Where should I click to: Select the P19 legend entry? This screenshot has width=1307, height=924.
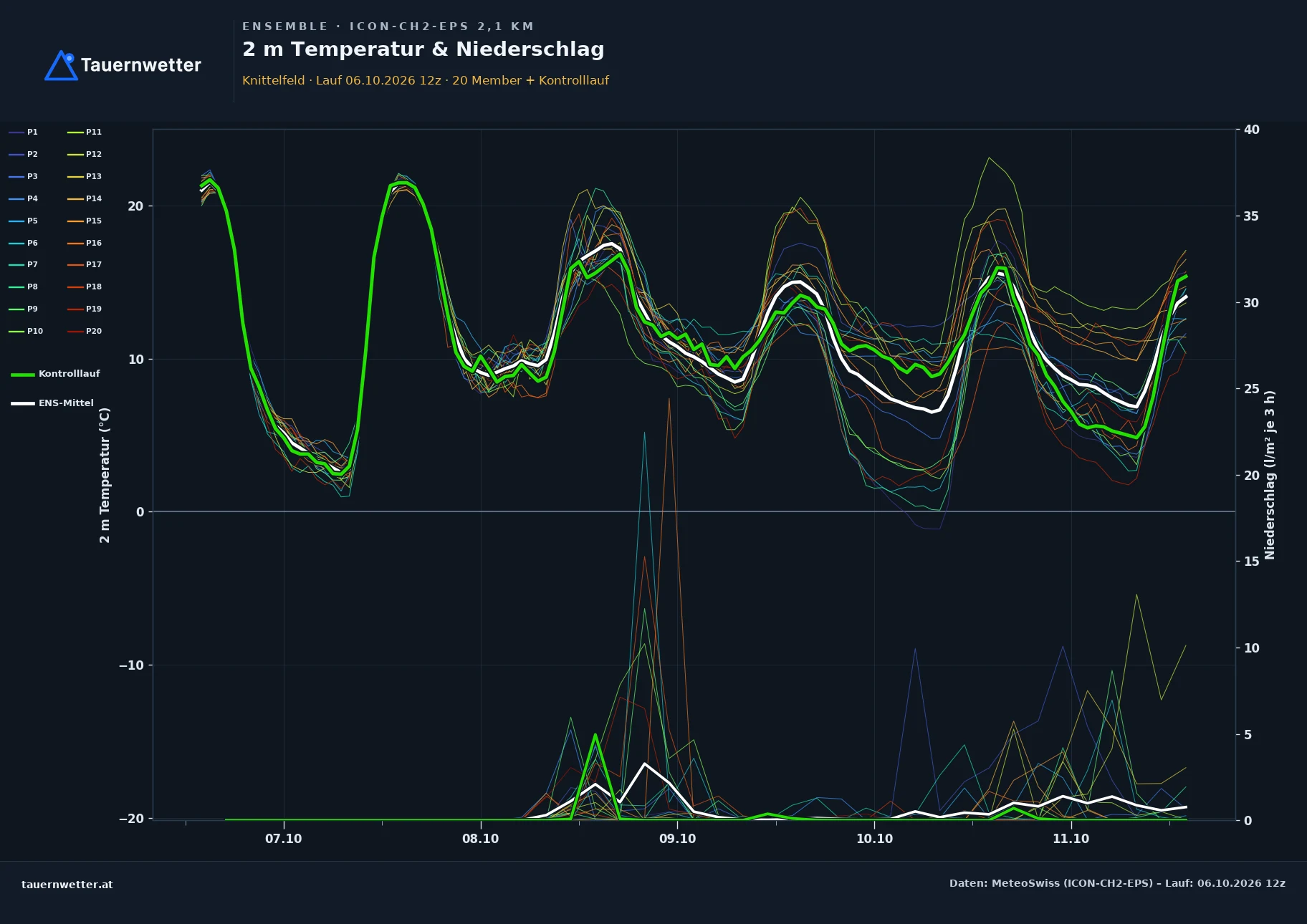[85, 309]
